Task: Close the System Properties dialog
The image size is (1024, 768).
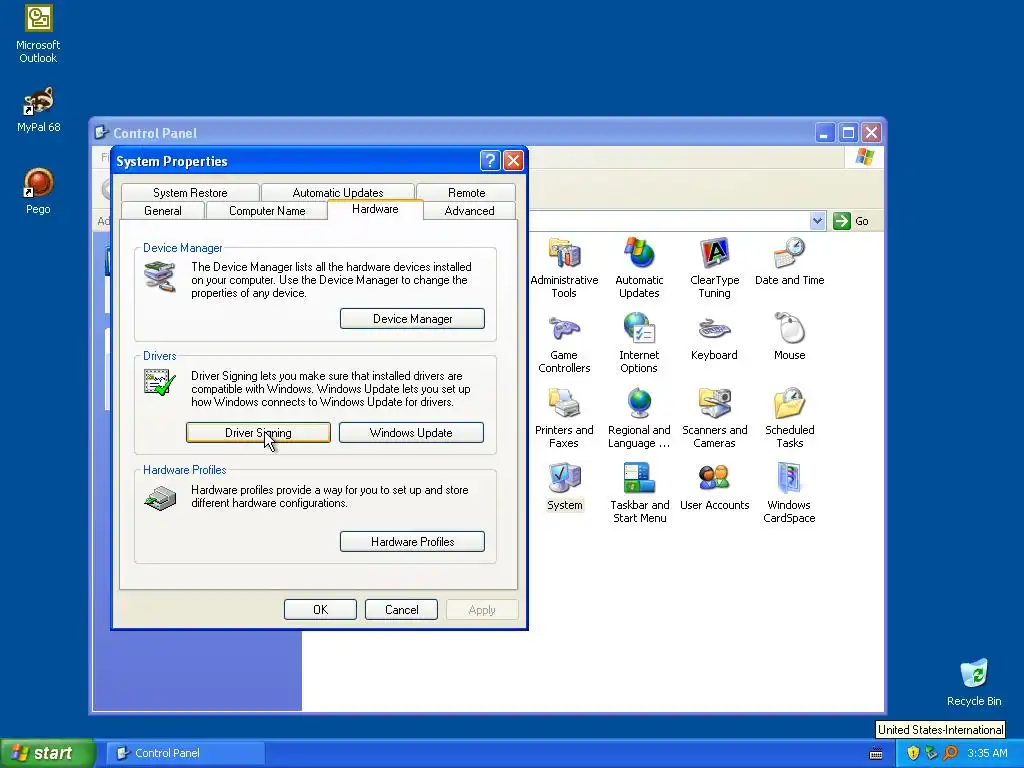Action: click(x=513, y=161)
